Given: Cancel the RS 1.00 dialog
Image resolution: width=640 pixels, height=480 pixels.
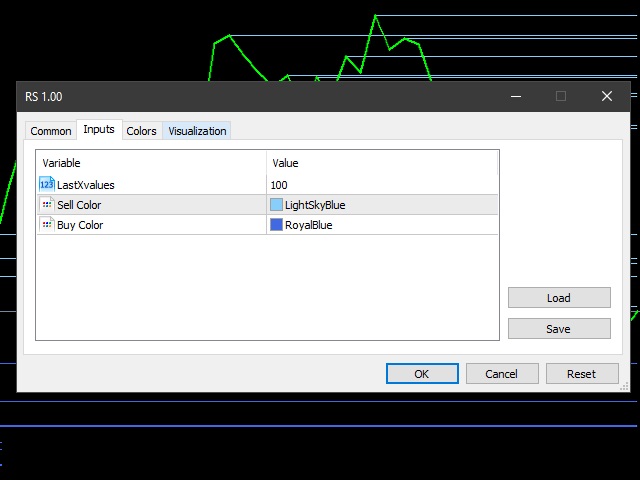Looking at the screenshot, I should point(502,373).
